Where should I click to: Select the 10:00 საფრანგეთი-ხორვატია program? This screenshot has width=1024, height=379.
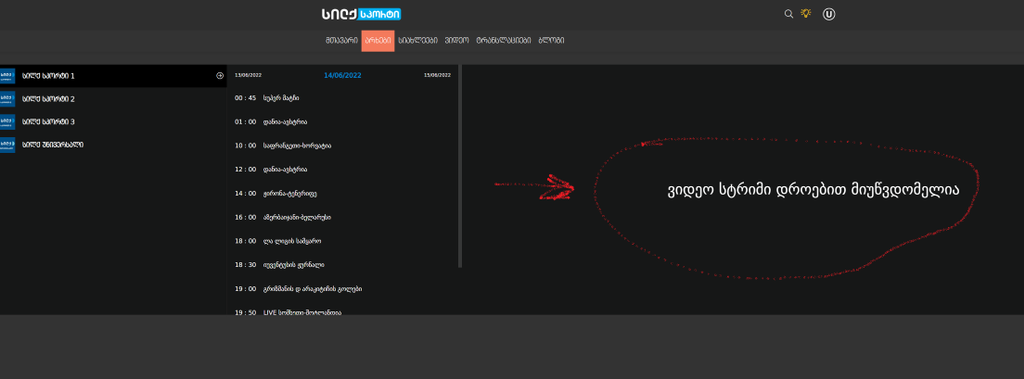pyautogui.click(x=344, y=146)
